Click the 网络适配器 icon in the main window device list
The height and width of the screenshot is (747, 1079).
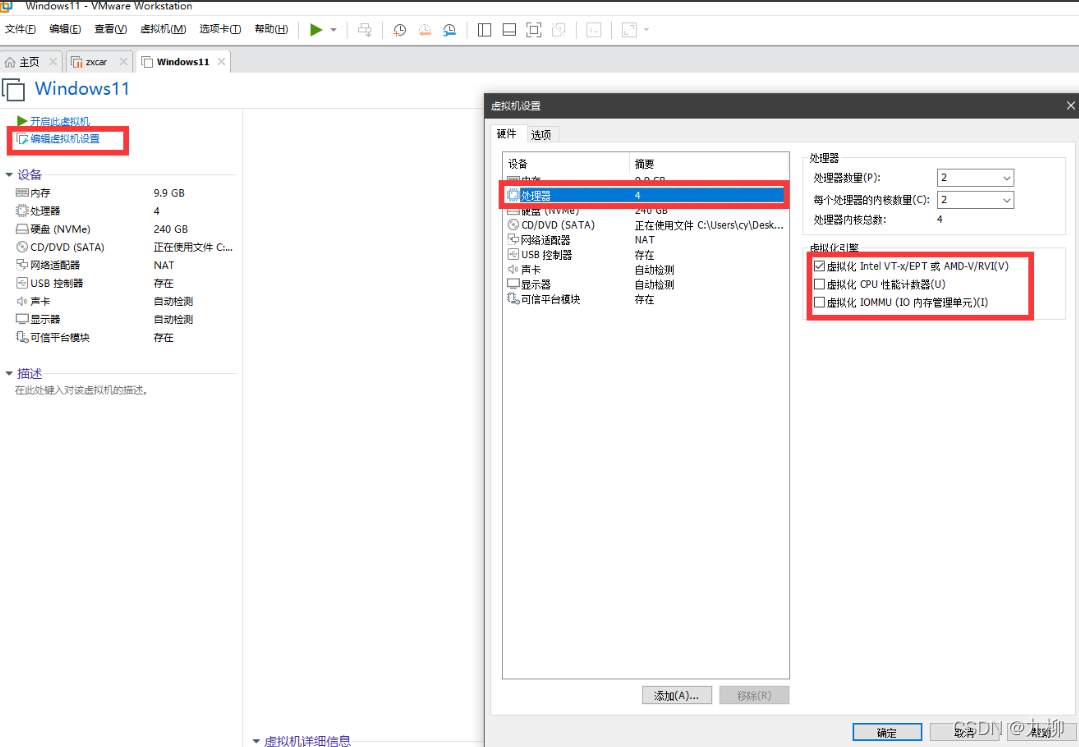click(22, 265)
